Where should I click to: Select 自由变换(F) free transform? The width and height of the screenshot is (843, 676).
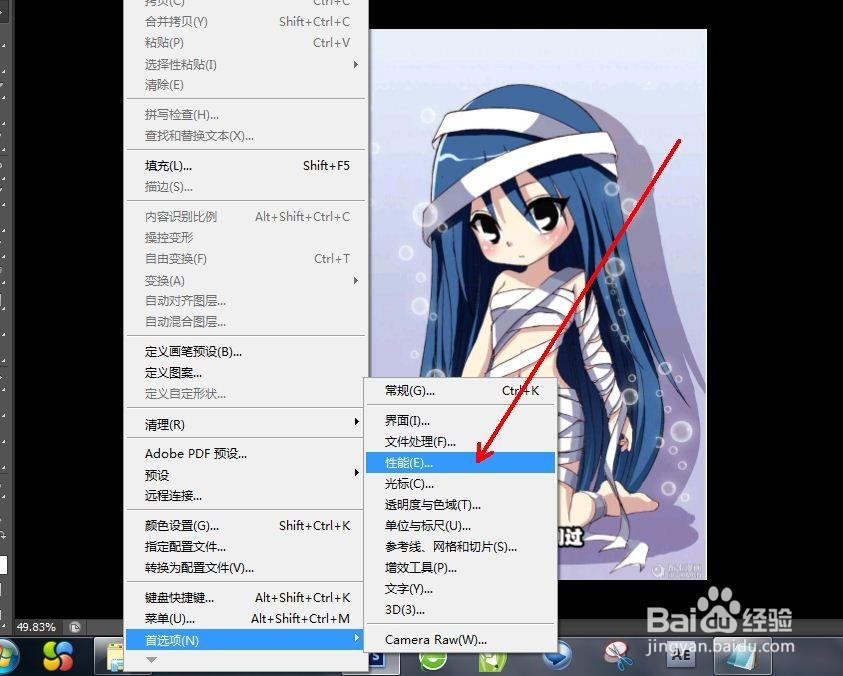pos(245,259)
